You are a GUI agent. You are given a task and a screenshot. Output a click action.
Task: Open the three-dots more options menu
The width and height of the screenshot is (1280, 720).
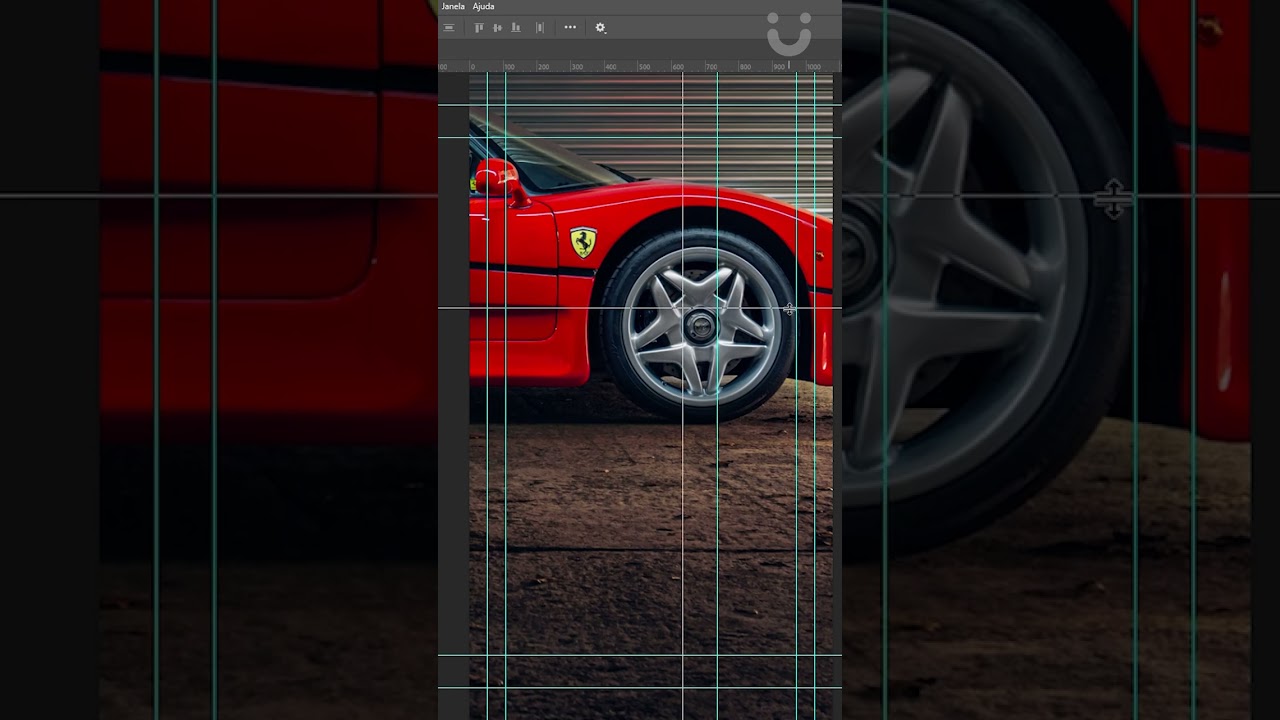coord(570,28)
